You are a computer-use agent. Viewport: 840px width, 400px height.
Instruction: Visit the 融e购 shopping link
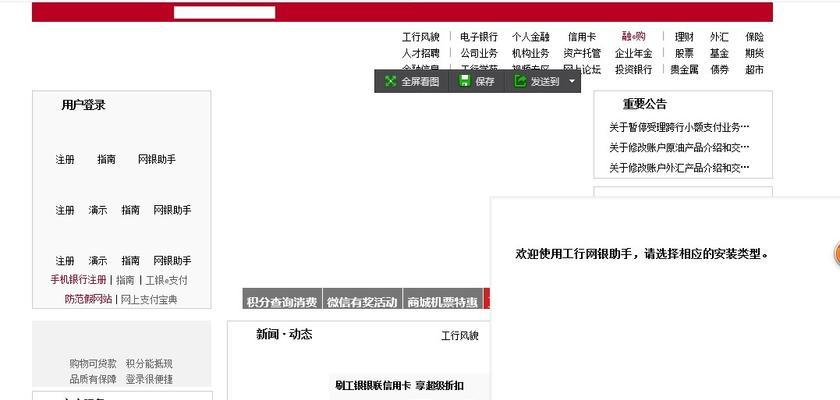point(633,36)
